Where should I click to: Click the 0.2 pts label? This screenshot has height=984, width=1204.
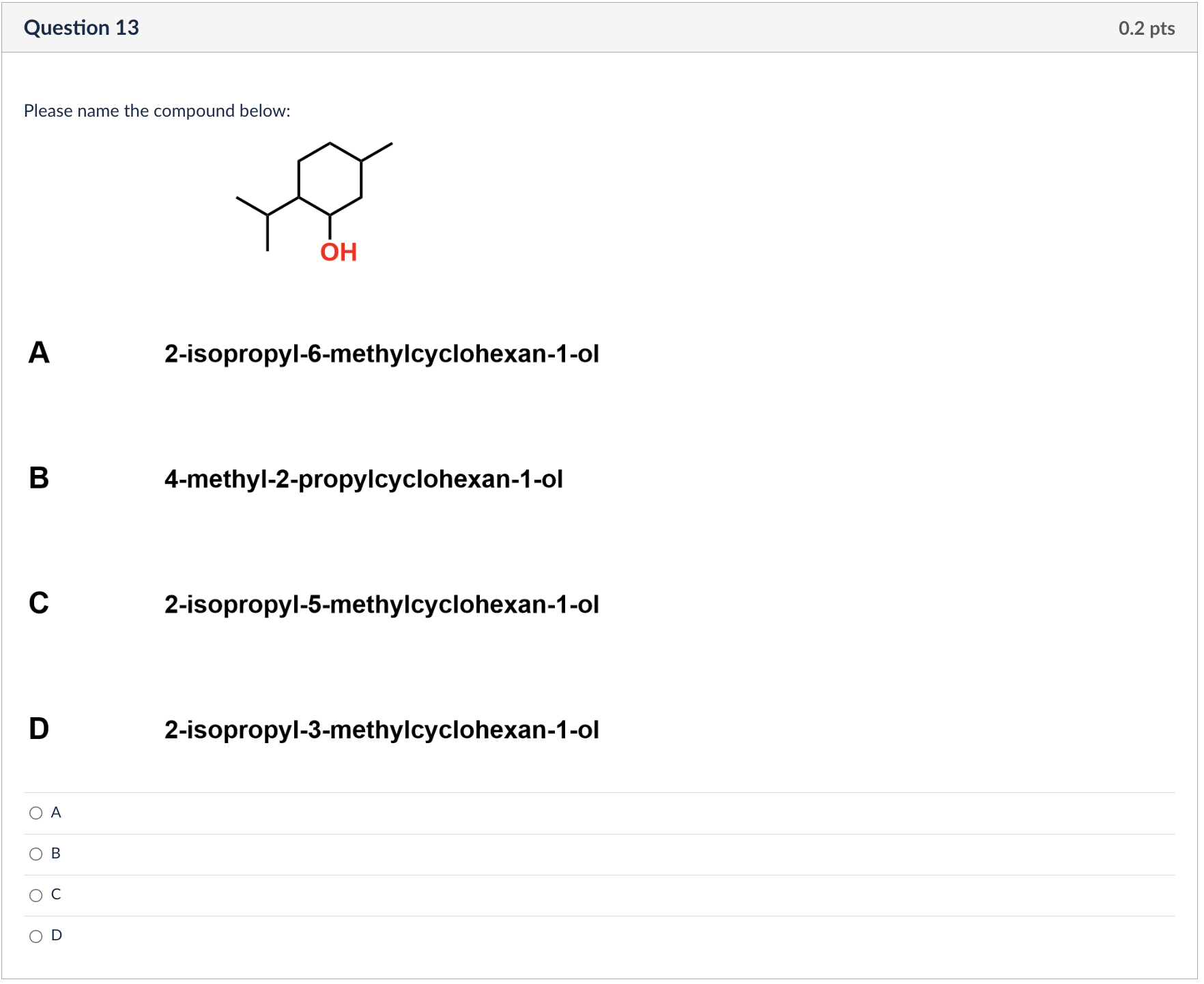[x=1145, y=28]
